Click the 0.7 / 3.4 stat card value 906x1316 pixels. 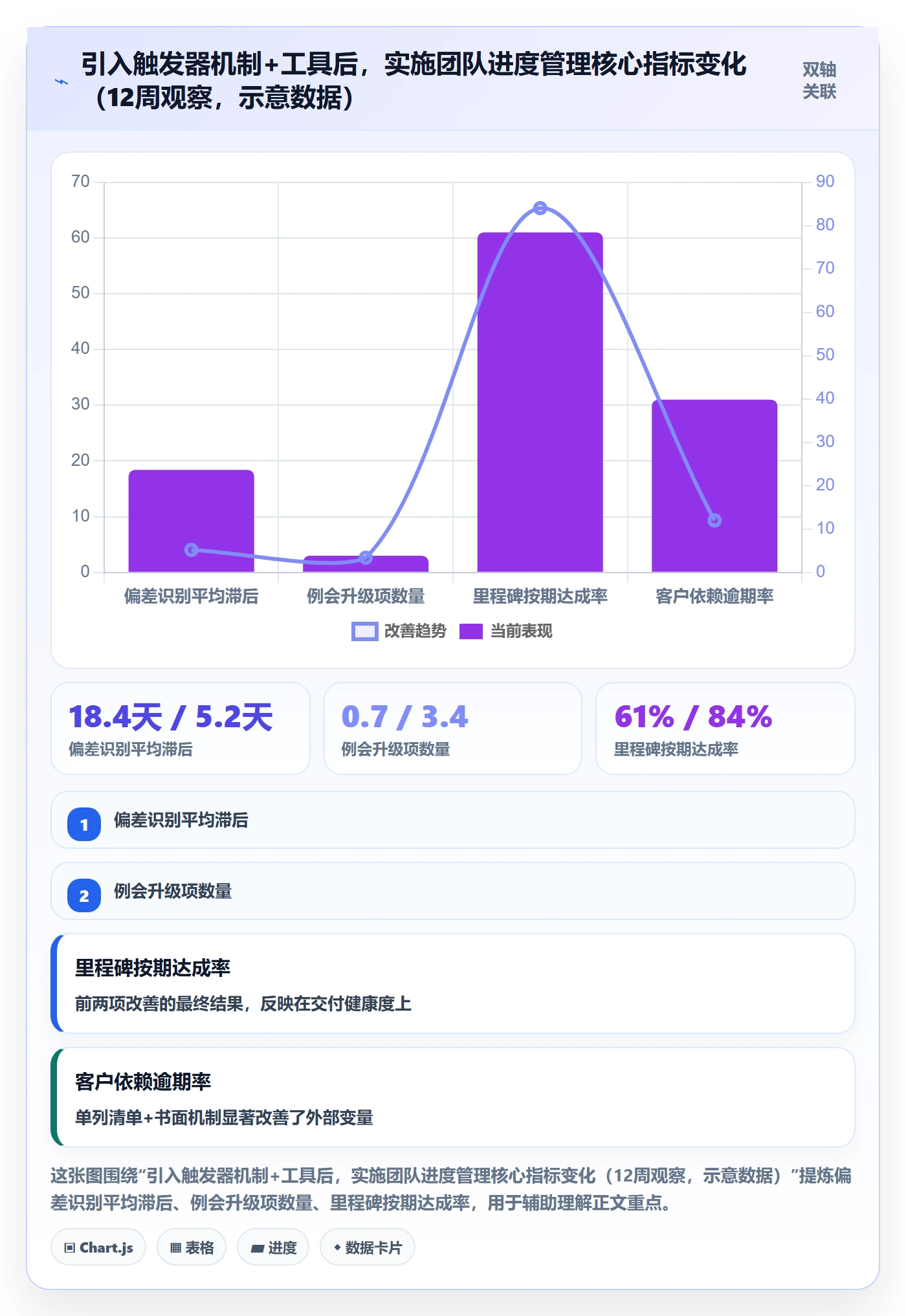click(404, 717)
